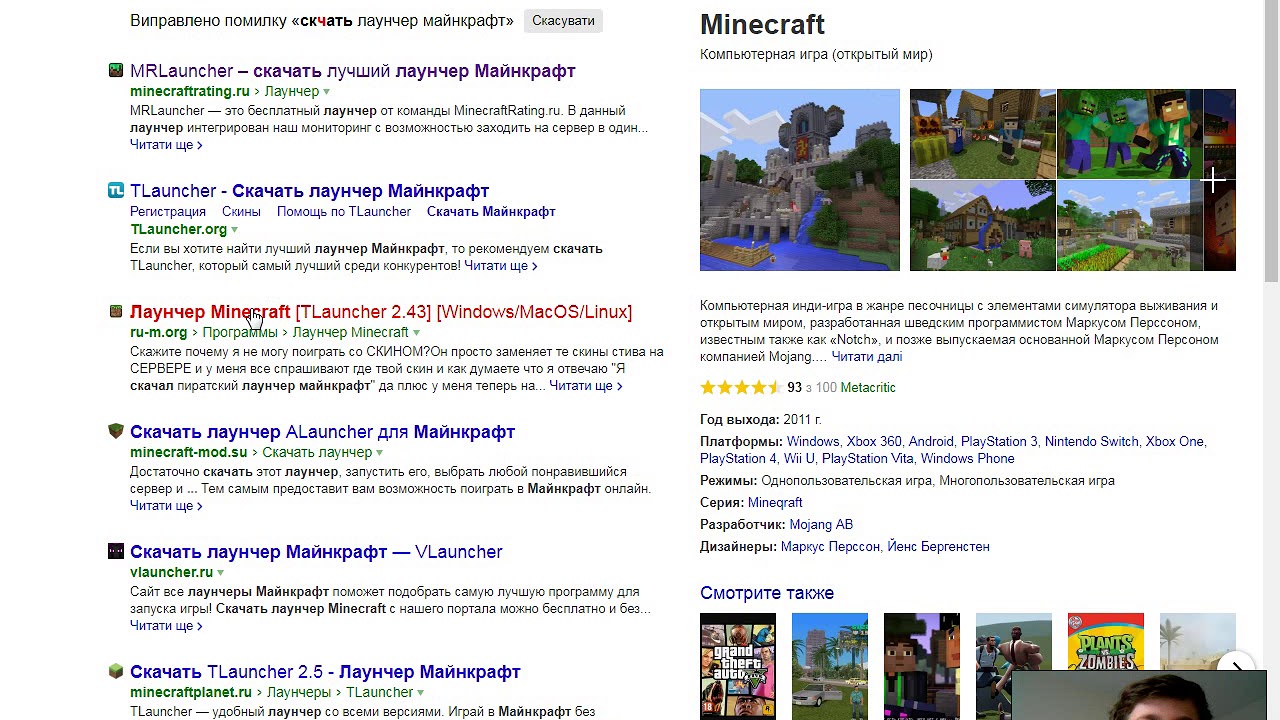1280x720 pixels.
Task: Click the Xbox One platform link
Action: (1175, 442)
